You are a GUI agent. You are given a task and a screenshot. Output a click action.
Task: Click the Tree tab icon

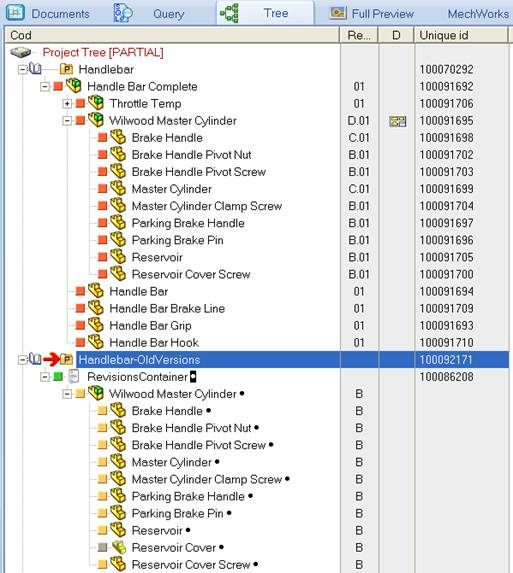[x=229, y=13]
